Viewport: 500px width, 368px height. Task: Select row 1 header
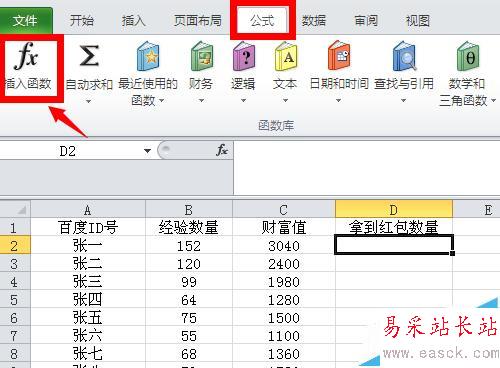click(x=15, y=227)
